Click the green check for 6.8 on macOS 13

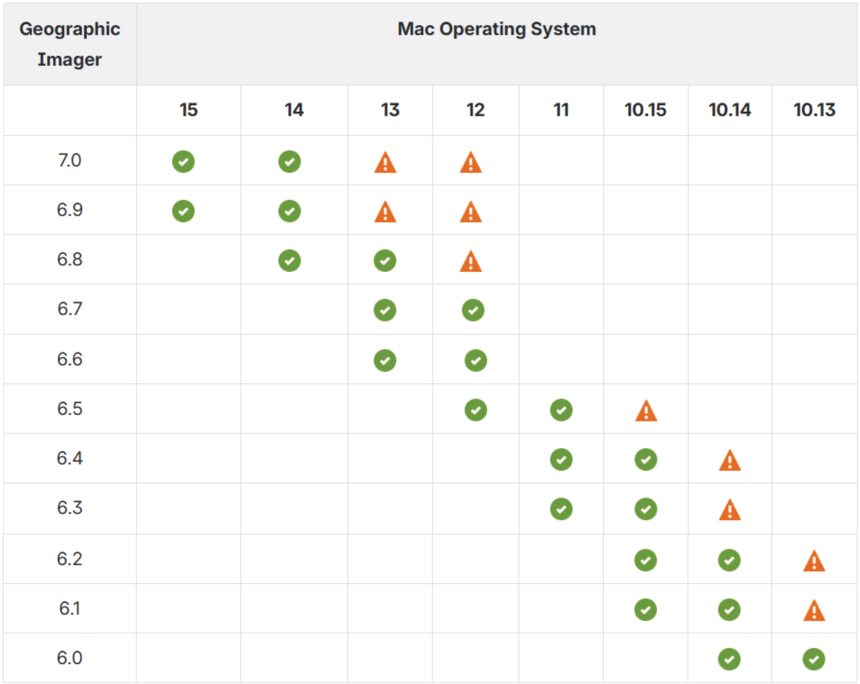[x=385, y=261]
